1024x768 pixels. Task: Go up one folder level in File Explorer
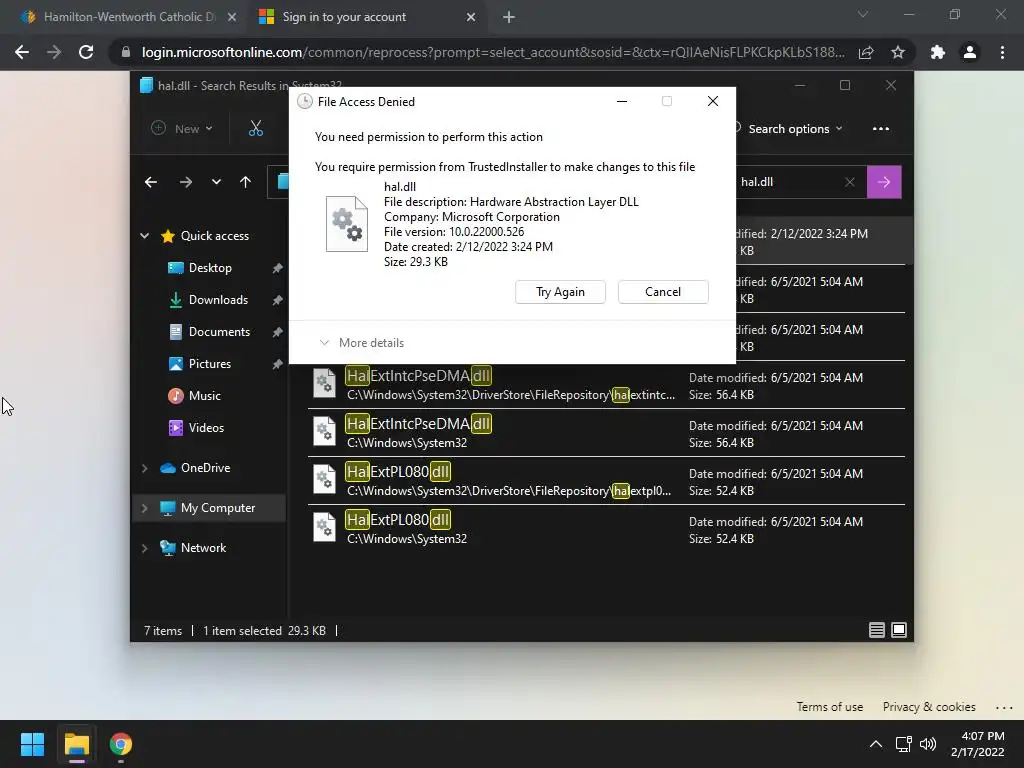coord(246,182)
